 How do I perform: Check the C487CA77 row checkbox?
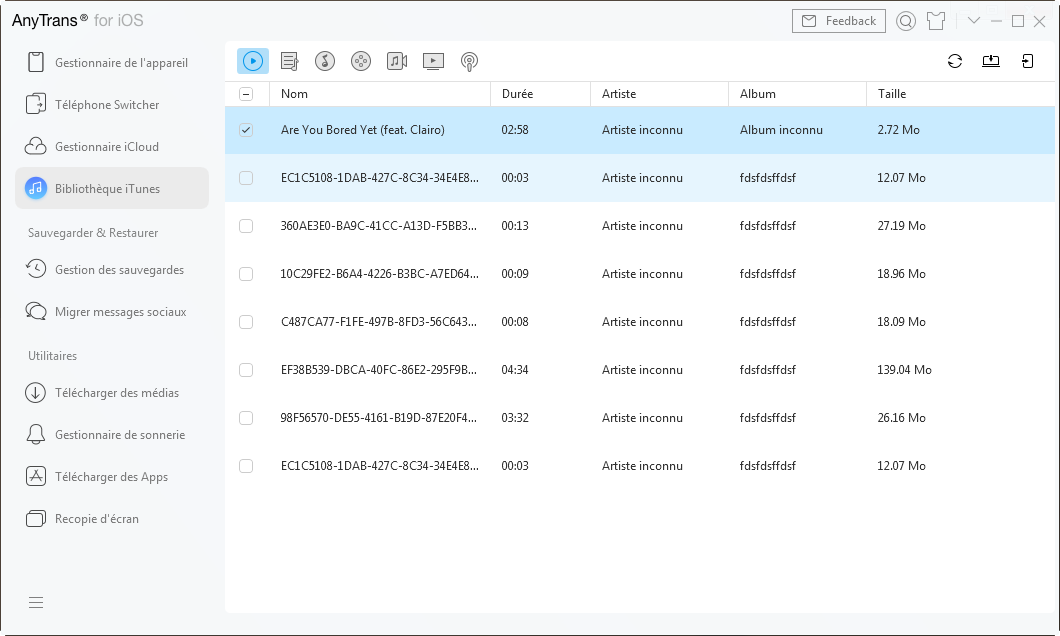coord(246,322)
